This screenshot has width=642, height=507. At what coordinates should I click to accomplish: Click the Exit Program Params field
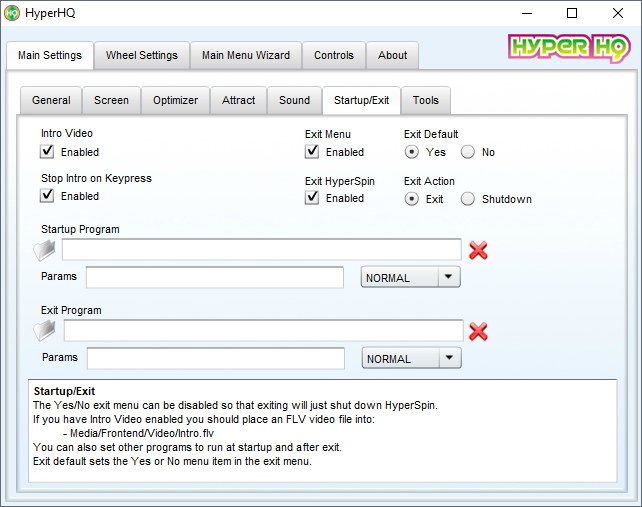(x=216, y=358)
